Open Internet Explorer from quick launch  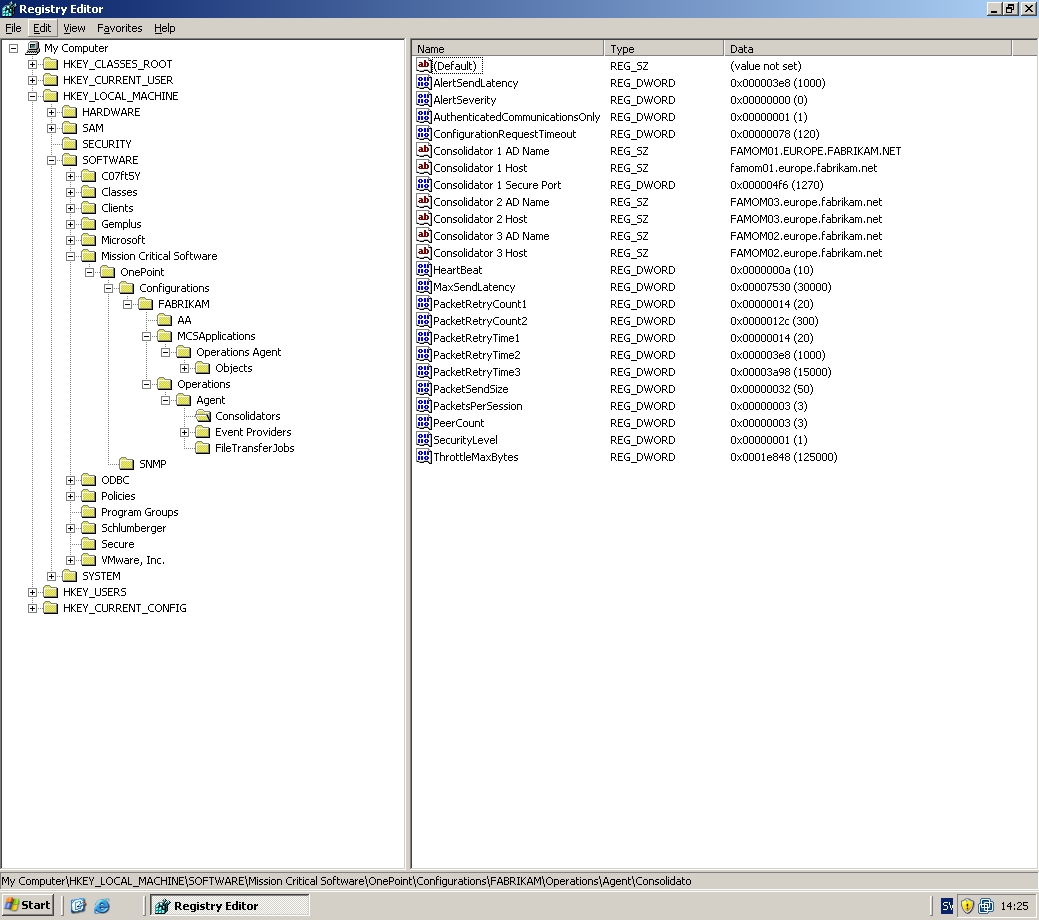pyautogui.click(x=102, y=906)
